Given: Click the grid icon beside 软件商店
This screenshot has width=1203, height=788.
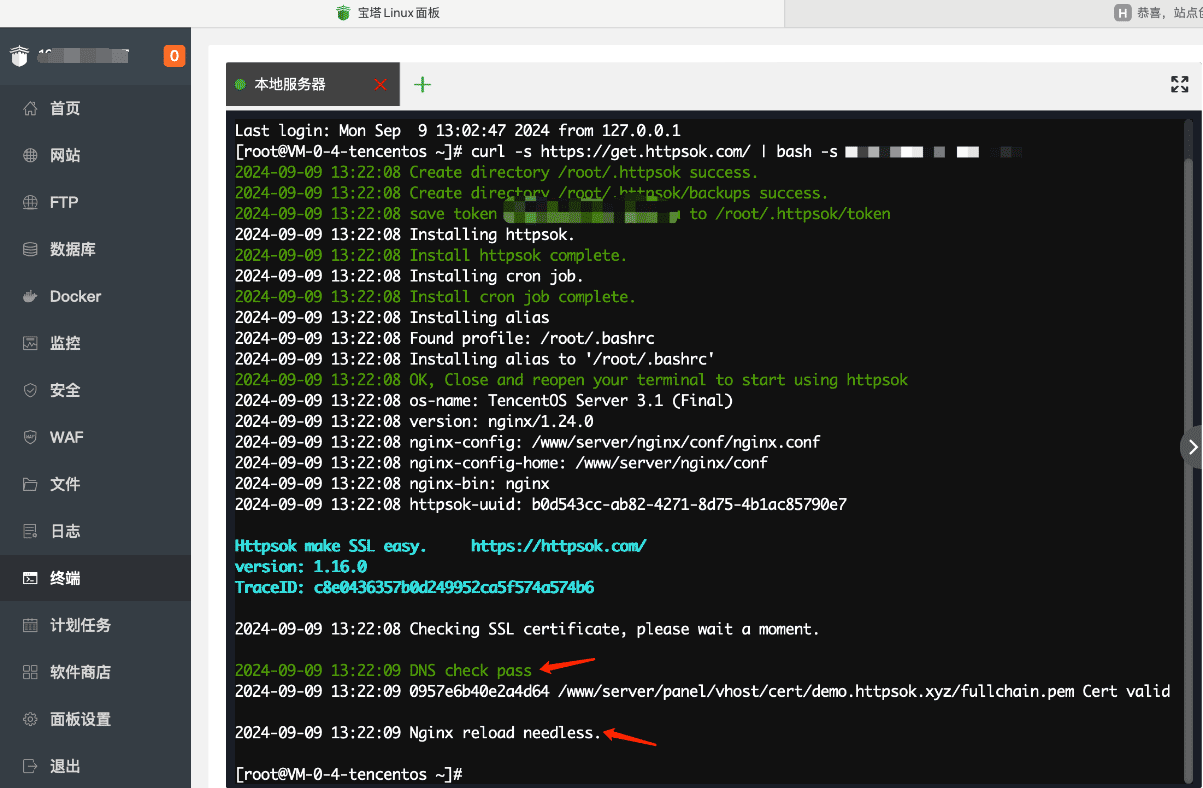Looking at the screenshot, I should [30, 672].
